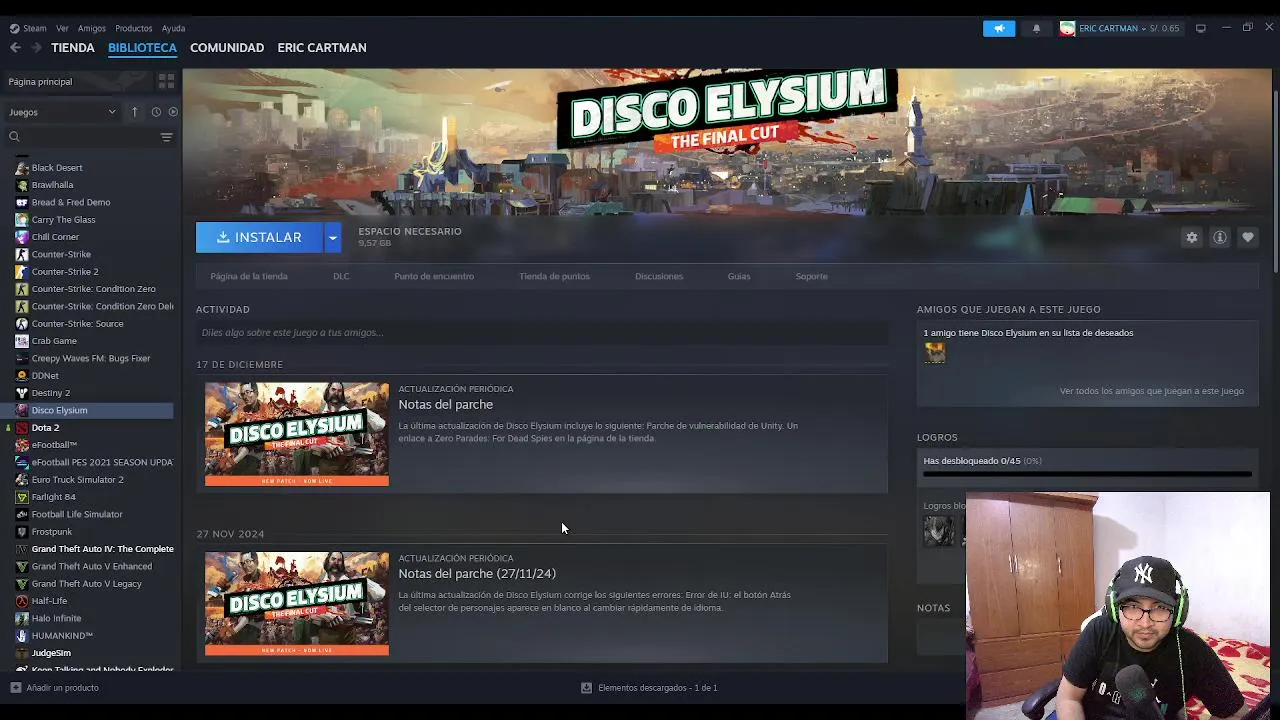This screenshot has height=720, width=1280.
Task: Open the Amigos menu
Action: click(91, 28)
